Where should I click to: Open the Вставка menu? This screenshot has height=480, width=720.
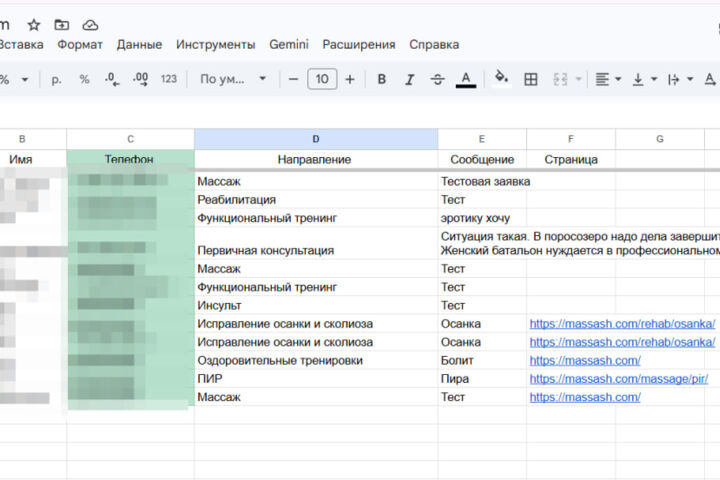coord(21,45)
